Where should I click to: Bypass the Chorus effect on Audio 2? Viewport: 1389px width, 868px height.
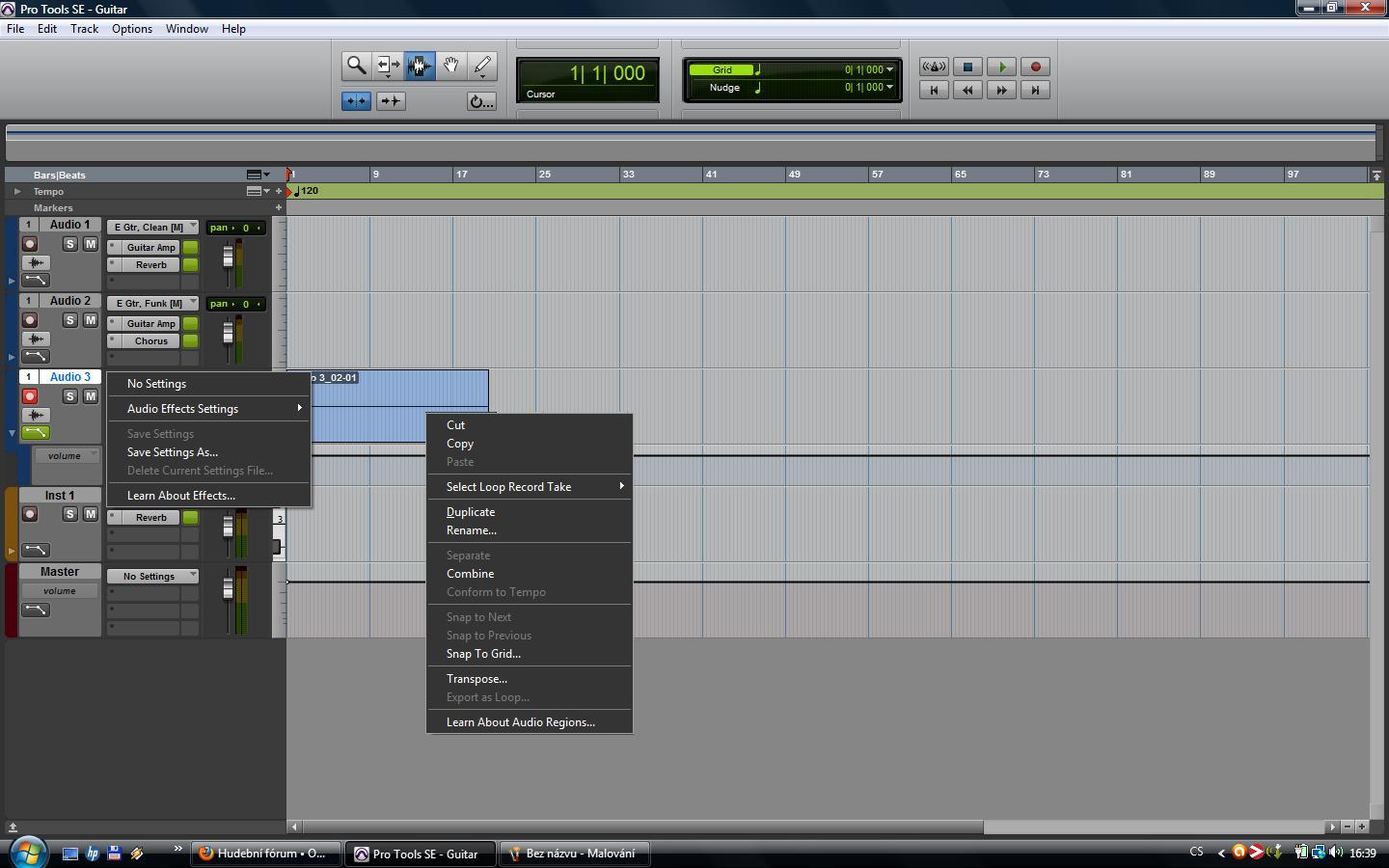tap(191, 340)
